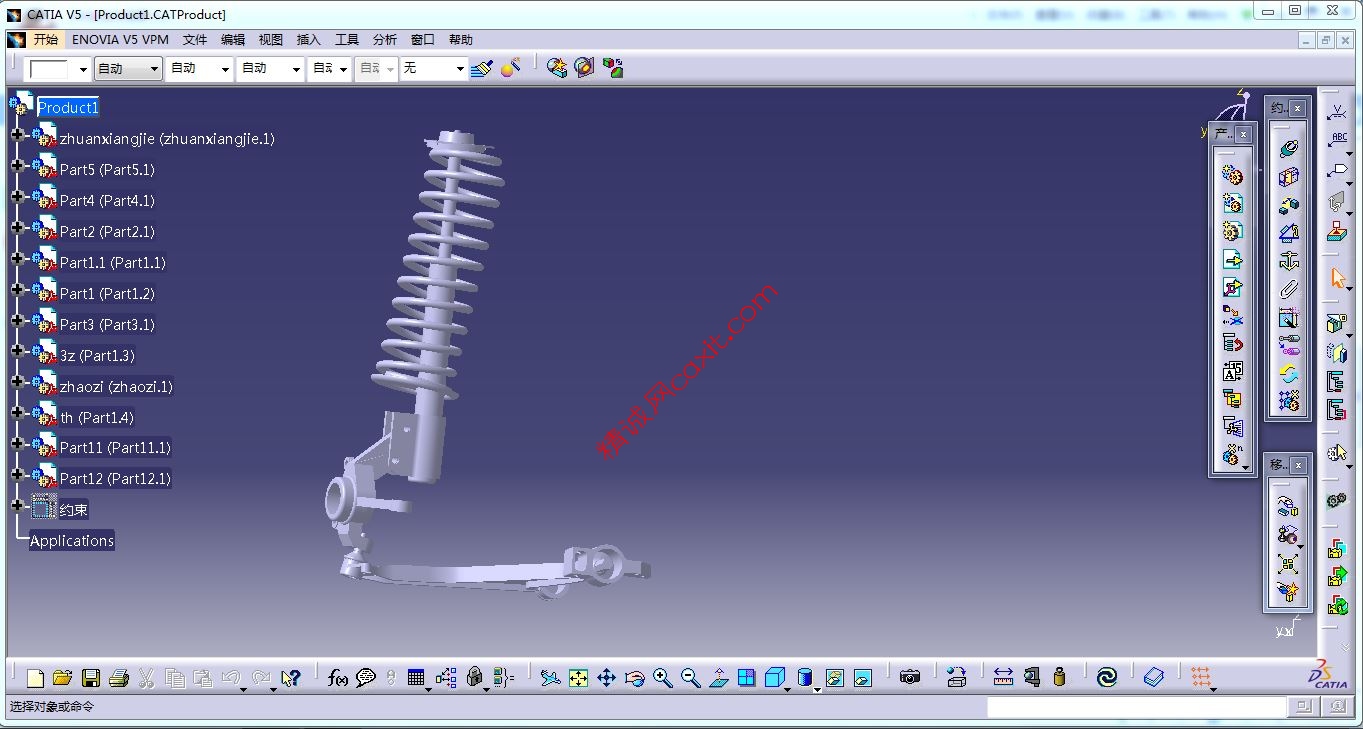Image resolution: width=1363 pixels, height=729 pixels.
Task: Click the Measure Between icon
Action: 1003,678
